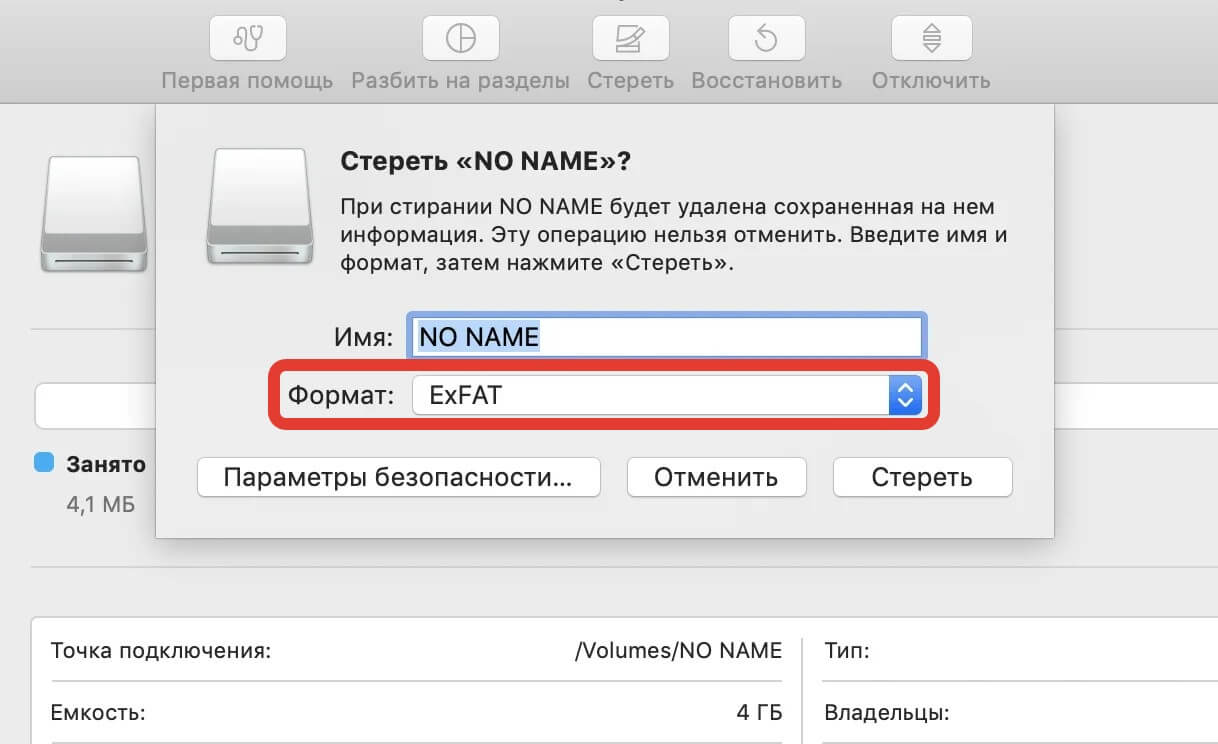Click the Тип field label
Viewport: 1218px width, 744px height.
point(847,651)
